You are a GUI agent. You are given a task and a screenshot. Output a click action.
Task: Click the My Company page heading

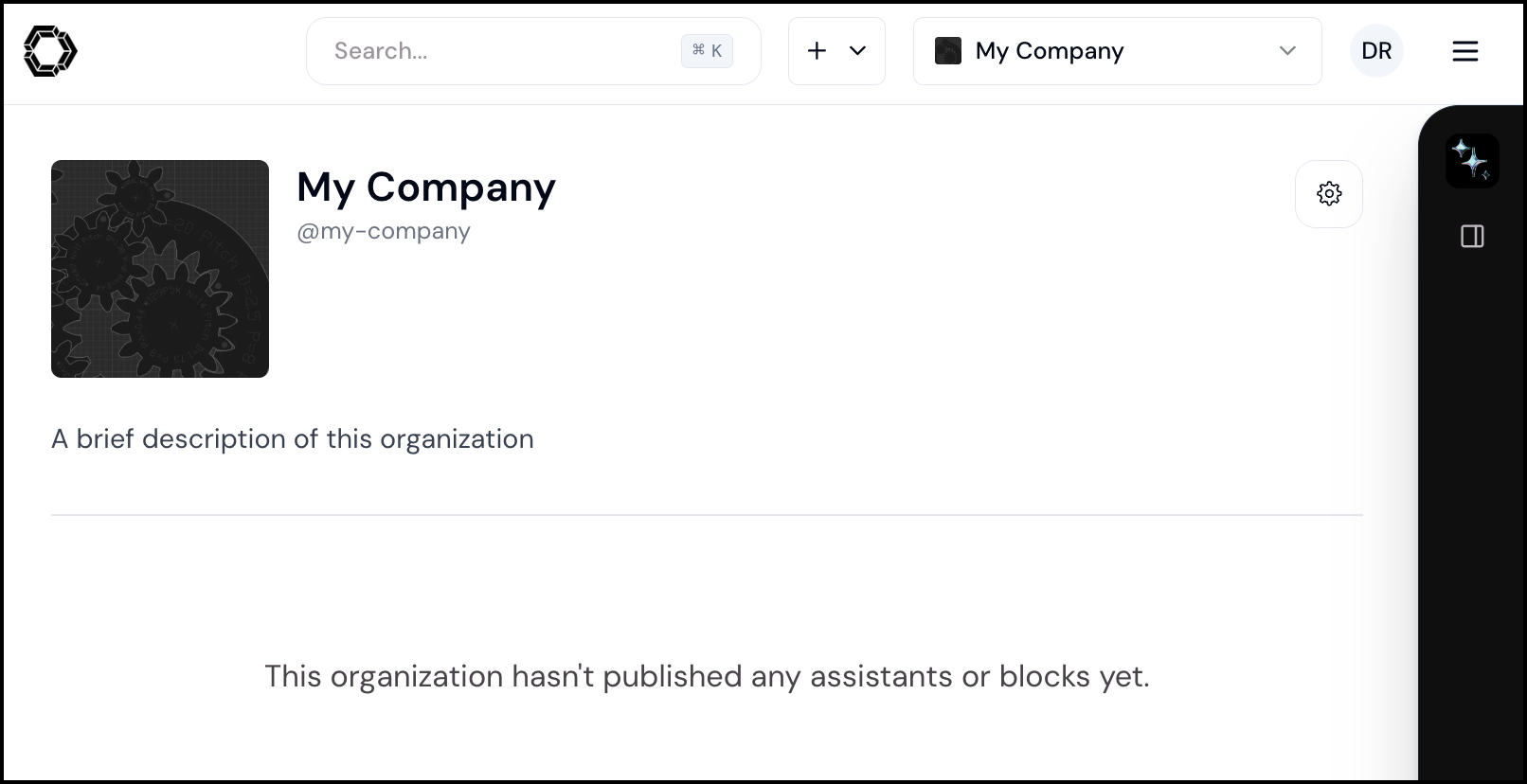[426, 187]
